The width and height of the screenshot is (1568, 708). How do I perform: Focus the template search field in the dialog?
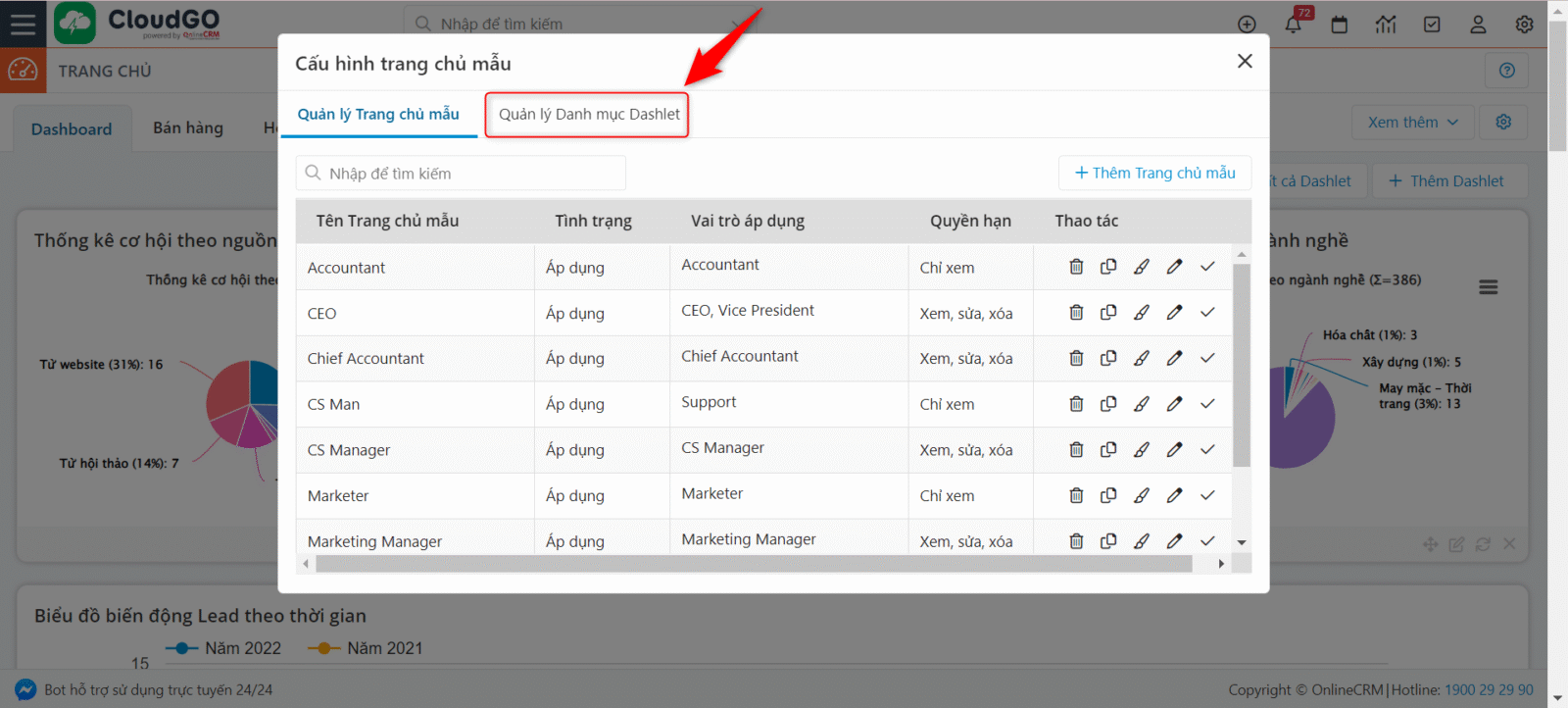pos(461,174)
